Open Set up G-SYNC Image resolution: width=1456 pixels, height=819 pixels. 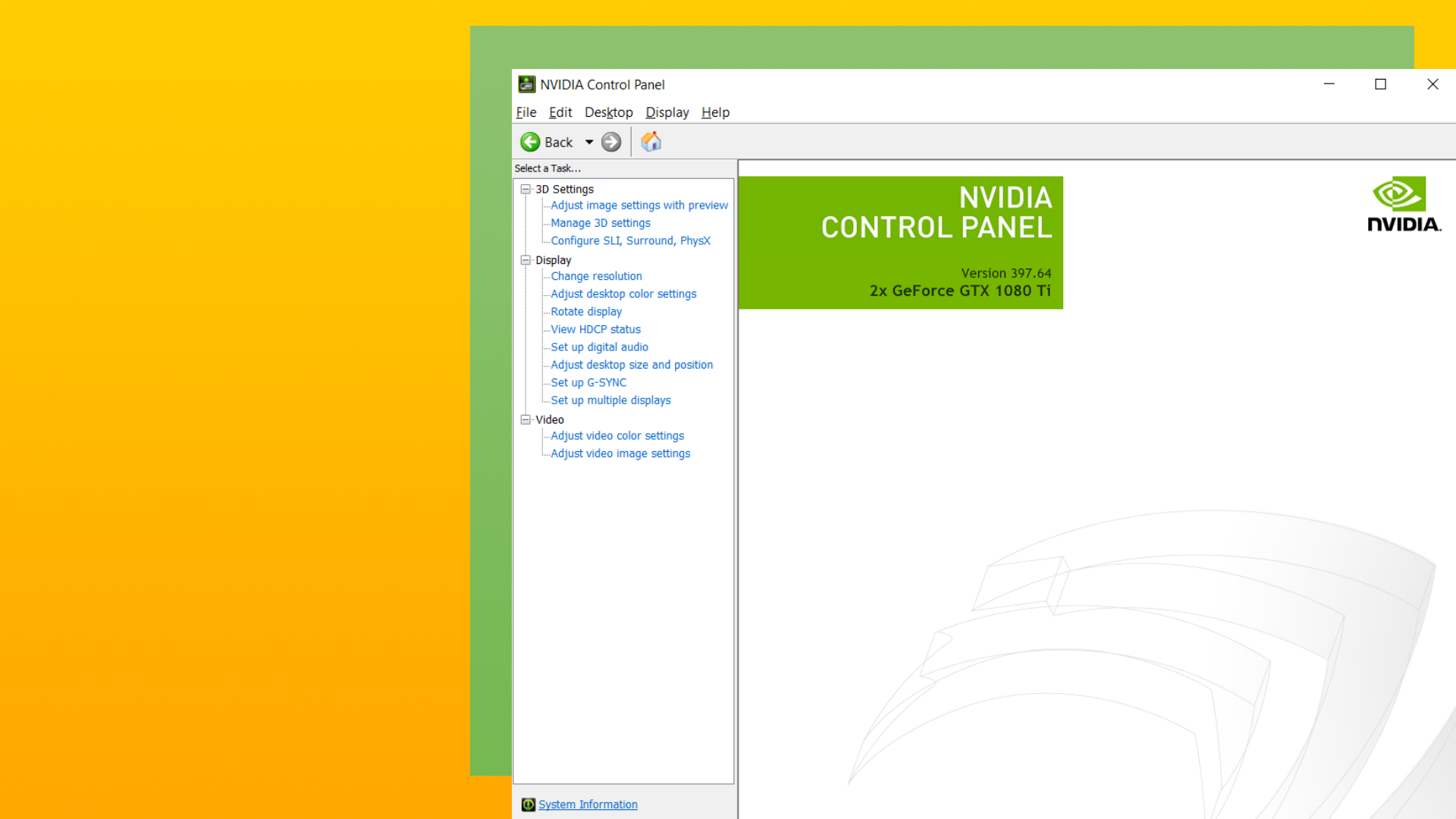[588, 383]
